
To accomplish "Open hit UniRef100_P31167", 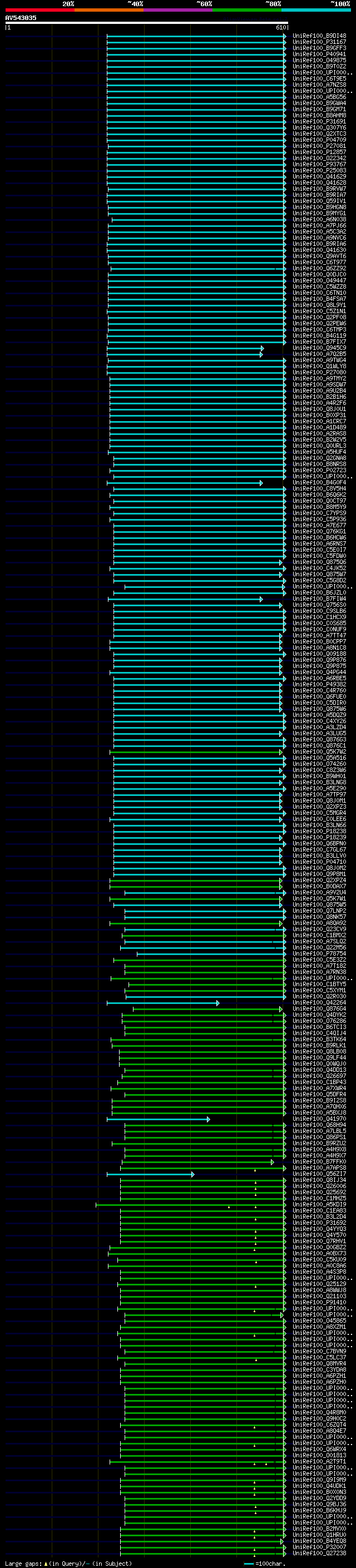I will tap(319, 42).
